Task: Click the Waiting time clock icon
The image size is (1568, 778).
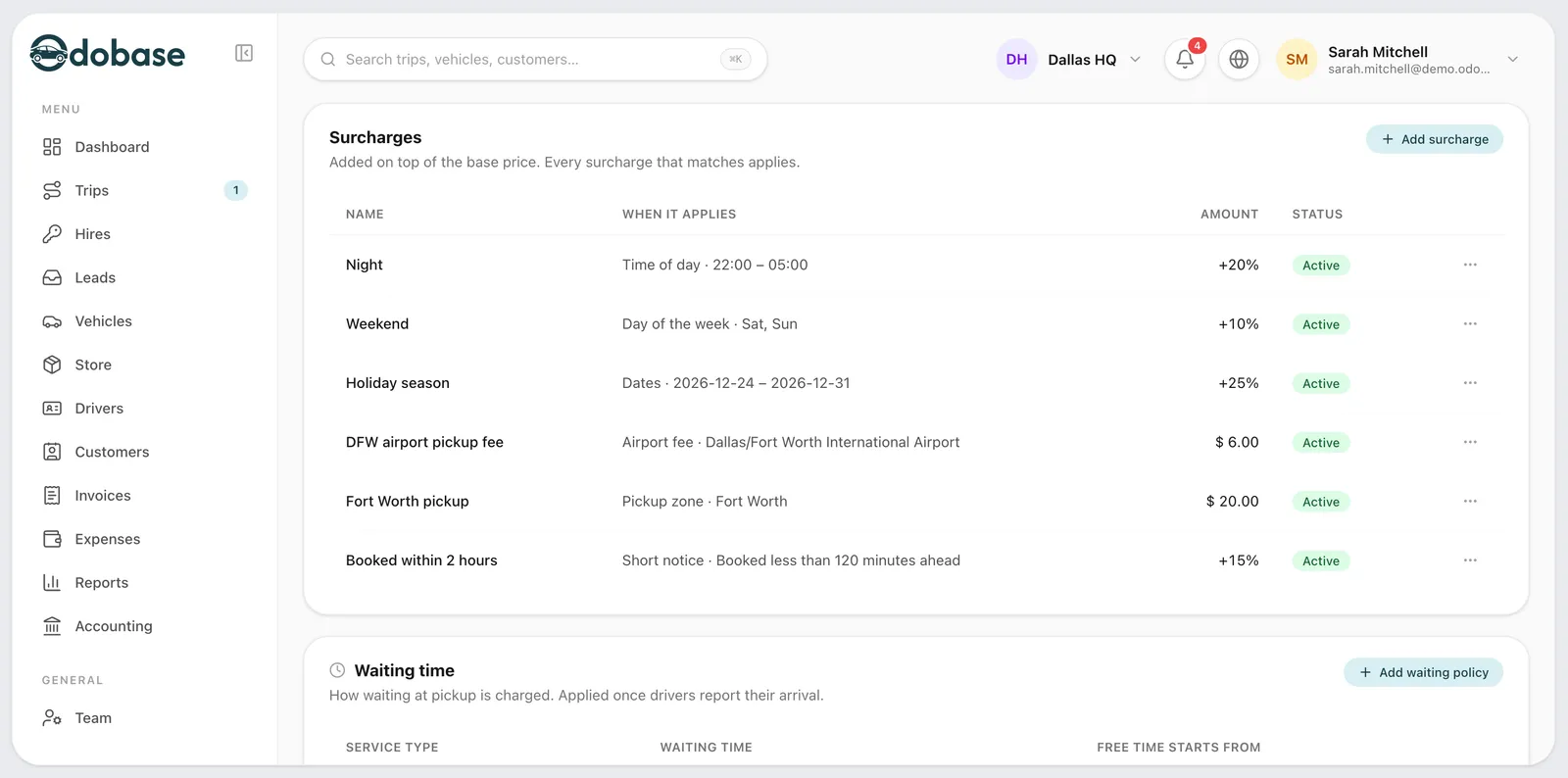Action: (x=337, y=670)
